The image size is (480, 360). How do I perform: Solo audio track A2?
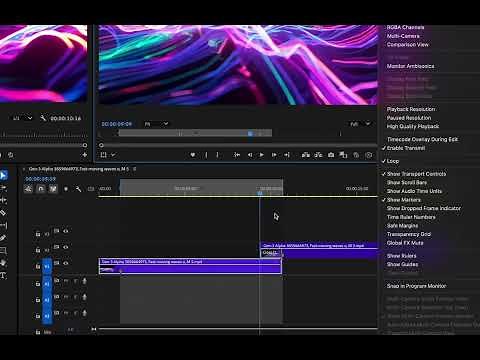tap(75, 297)
